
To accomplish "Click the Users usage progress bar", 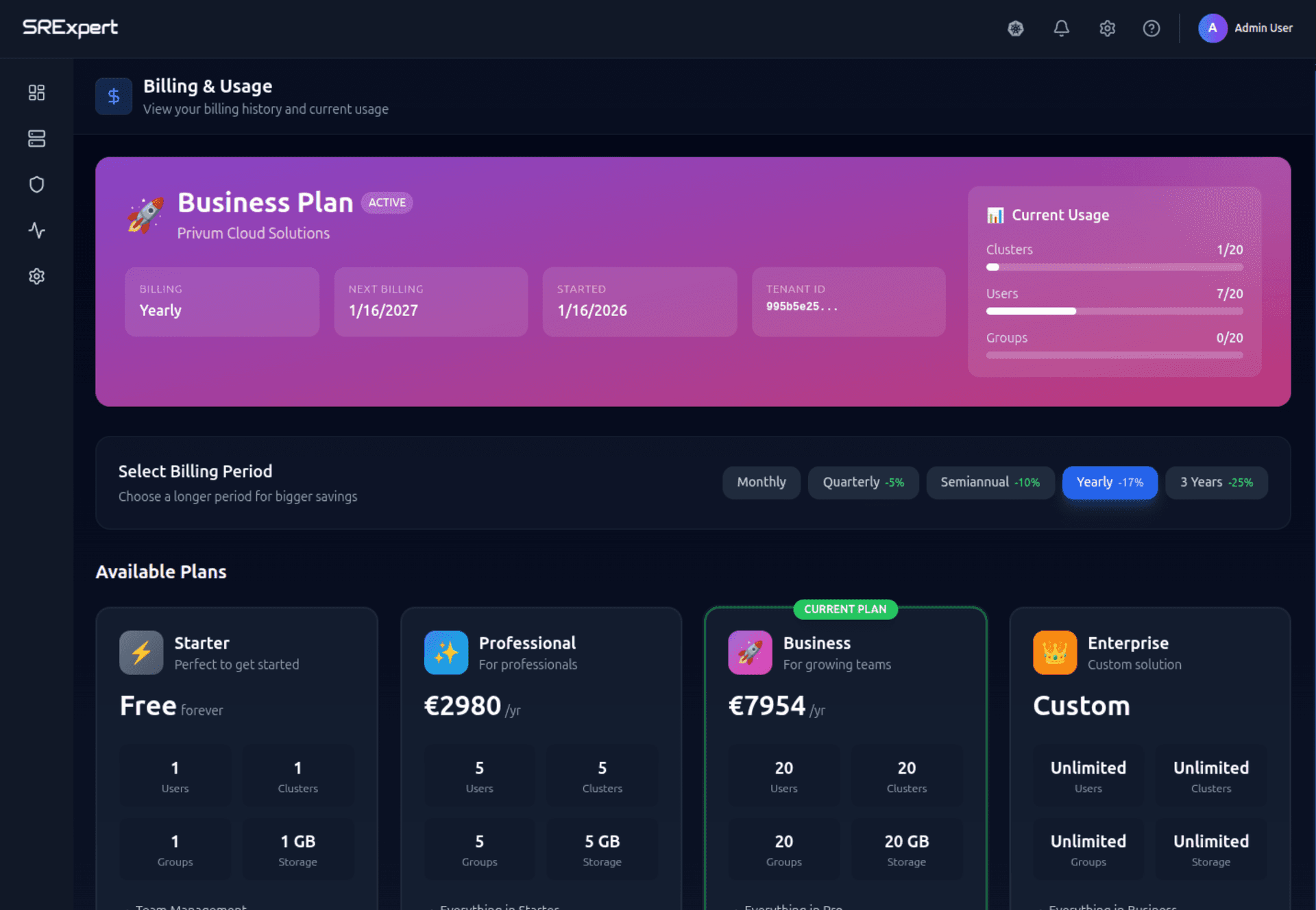I will (x=1114, y=311).
